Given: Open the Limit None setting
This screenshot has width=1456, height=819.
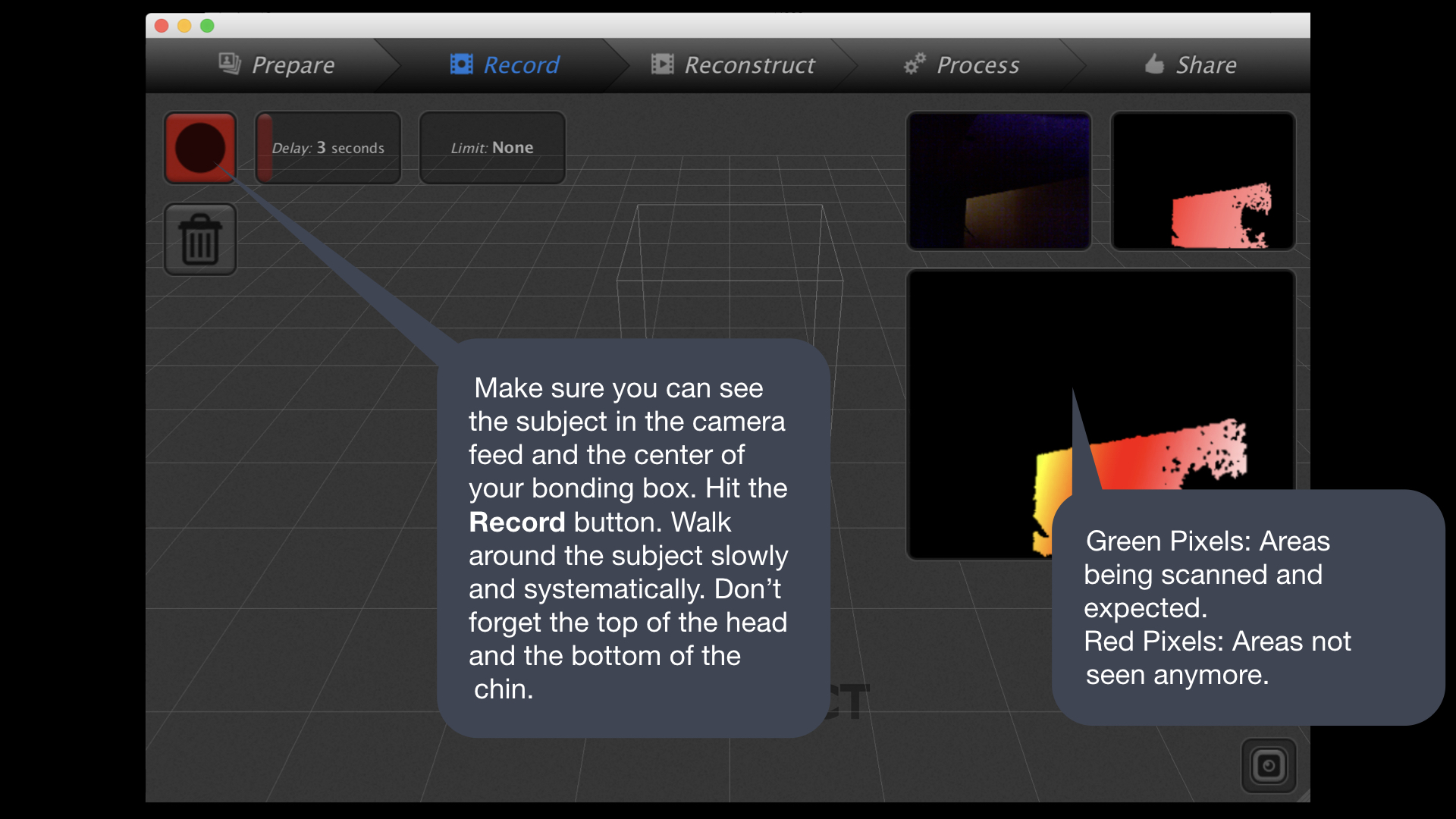Looking at the screenshot, I should tap(492, 148).
